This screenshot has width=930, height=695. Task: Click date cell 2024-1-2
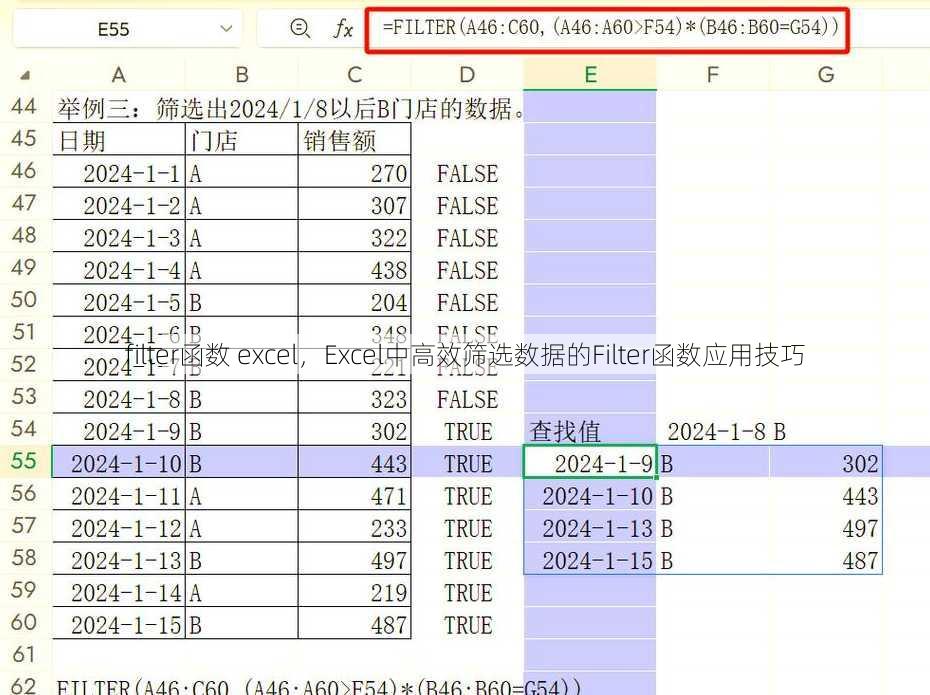coord(119,205)
